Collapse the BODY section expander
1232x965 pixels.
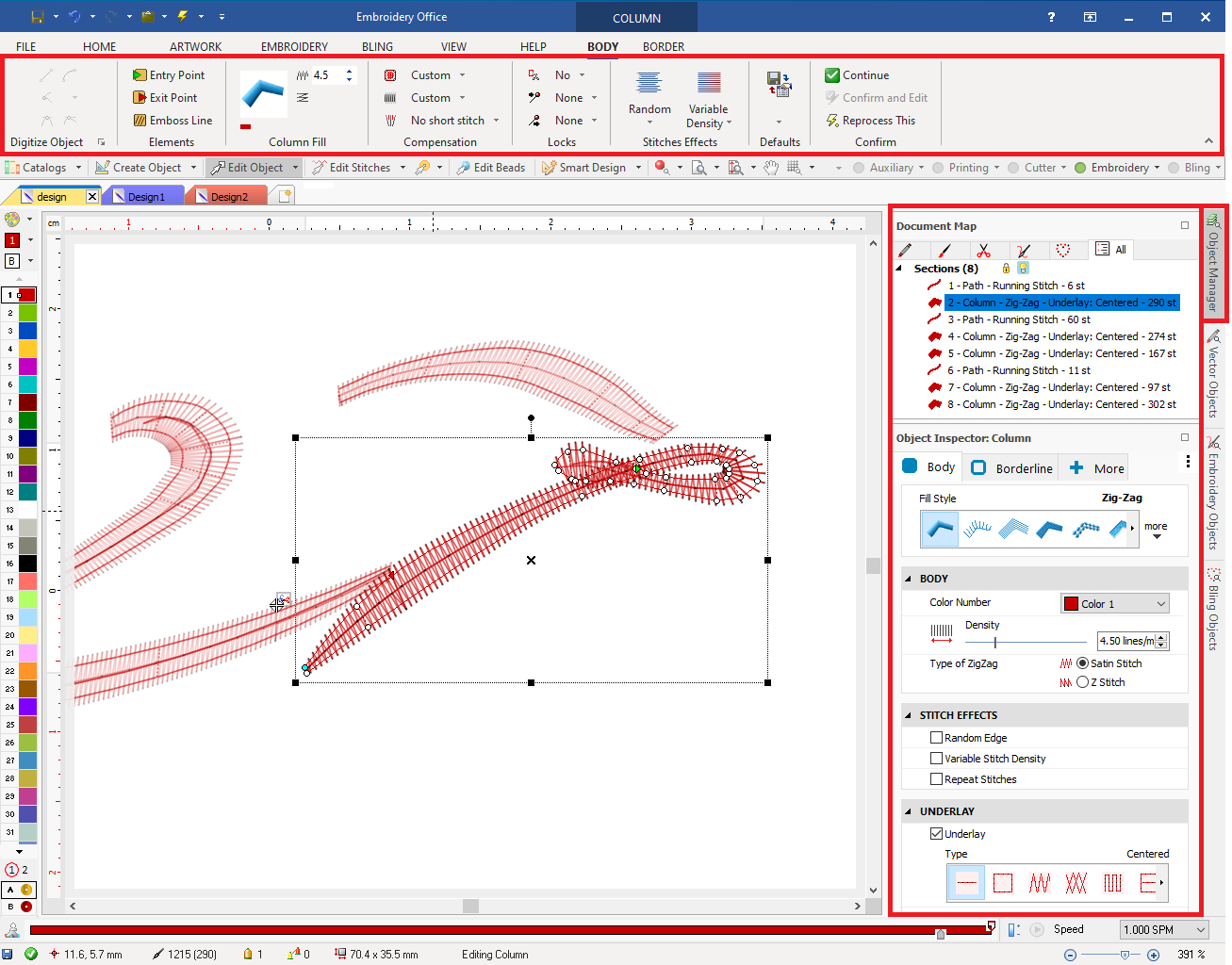pos(909,579)
